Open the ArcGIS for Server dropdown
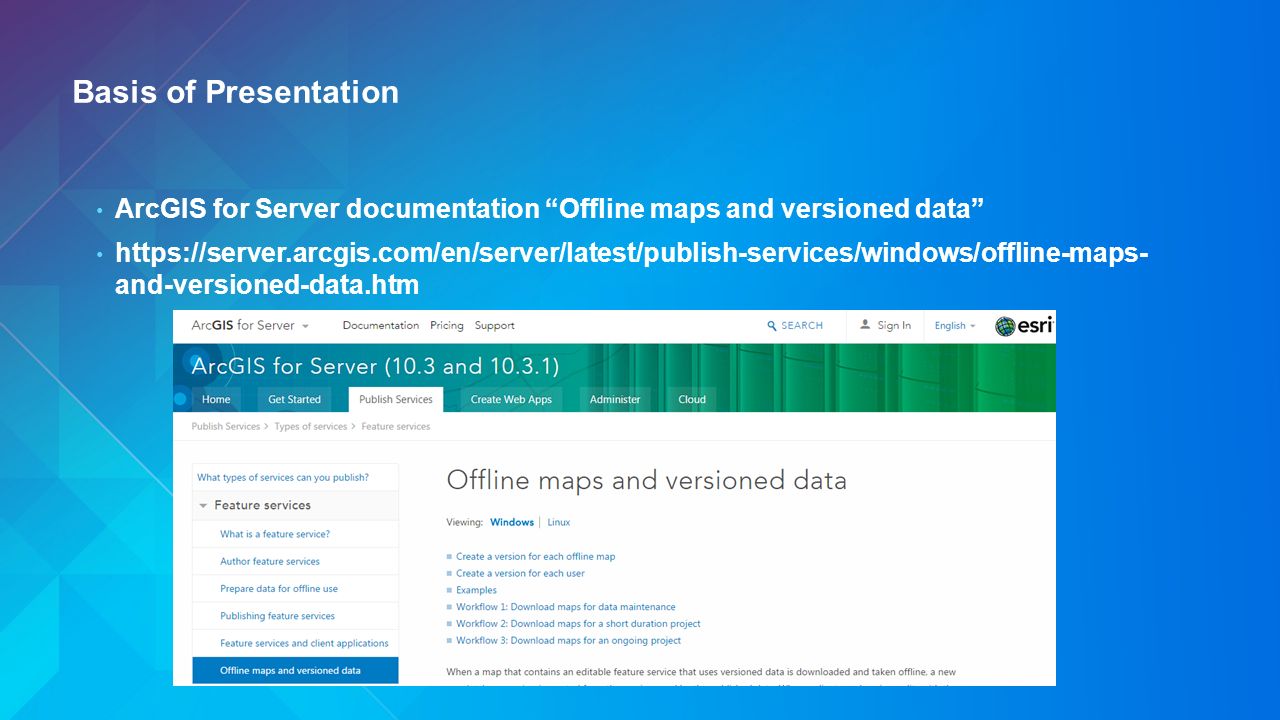The height and width of the screenshot is (720, 1280). point(250,325)
